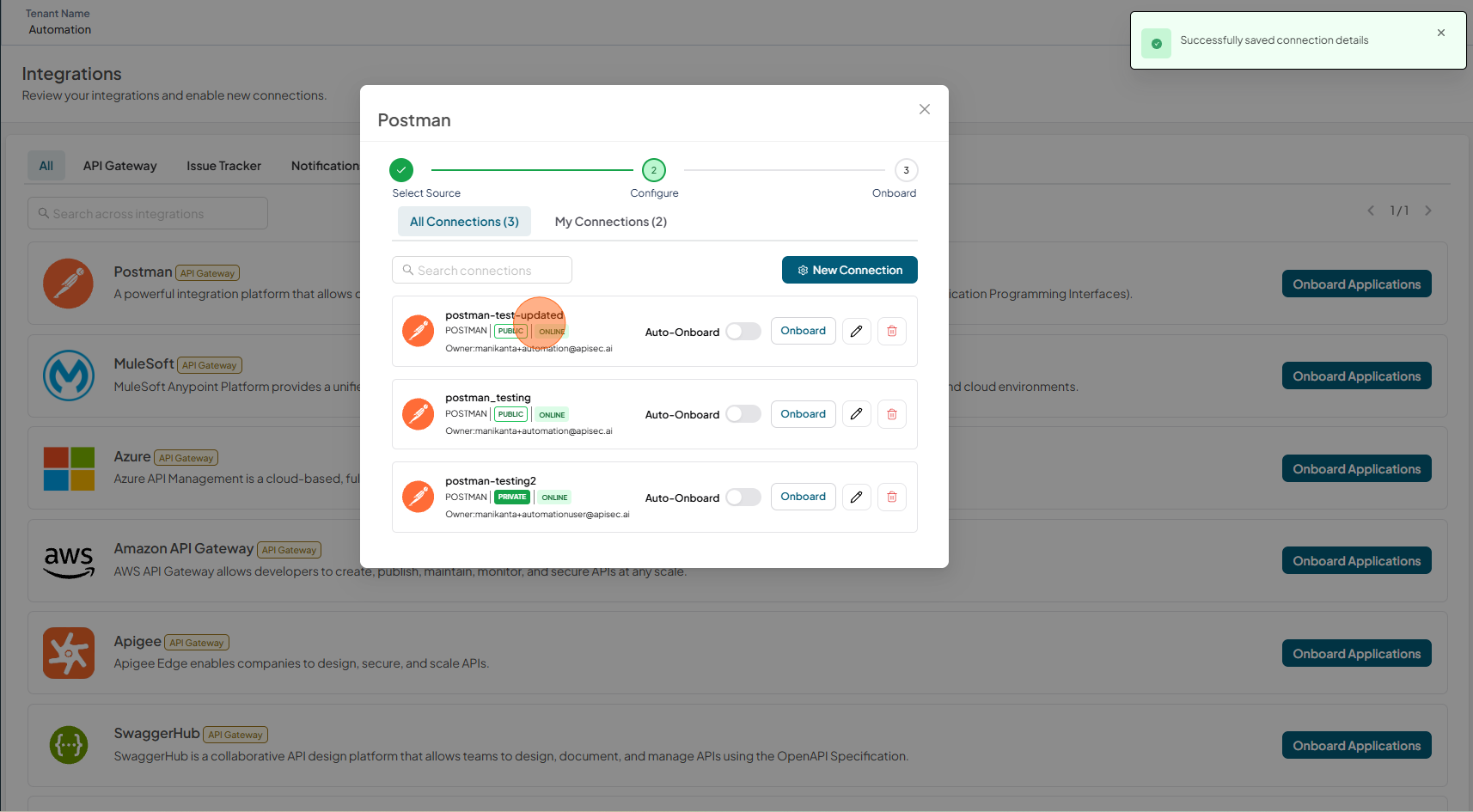Go to the next integrations page arrow

click(x=1428, y=211)
